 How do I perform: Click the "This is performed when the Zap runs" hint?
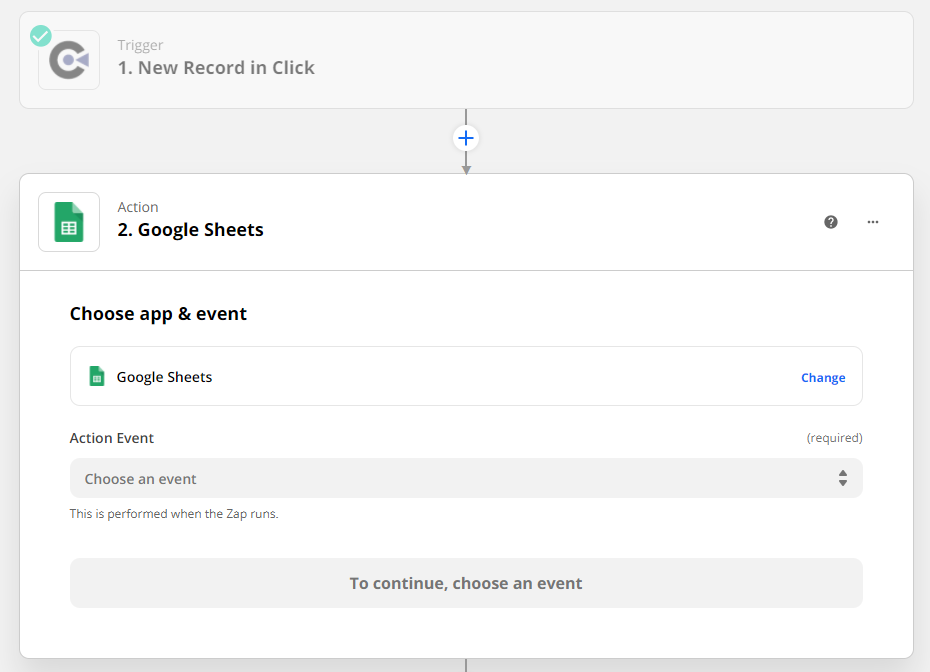point(174,514)
